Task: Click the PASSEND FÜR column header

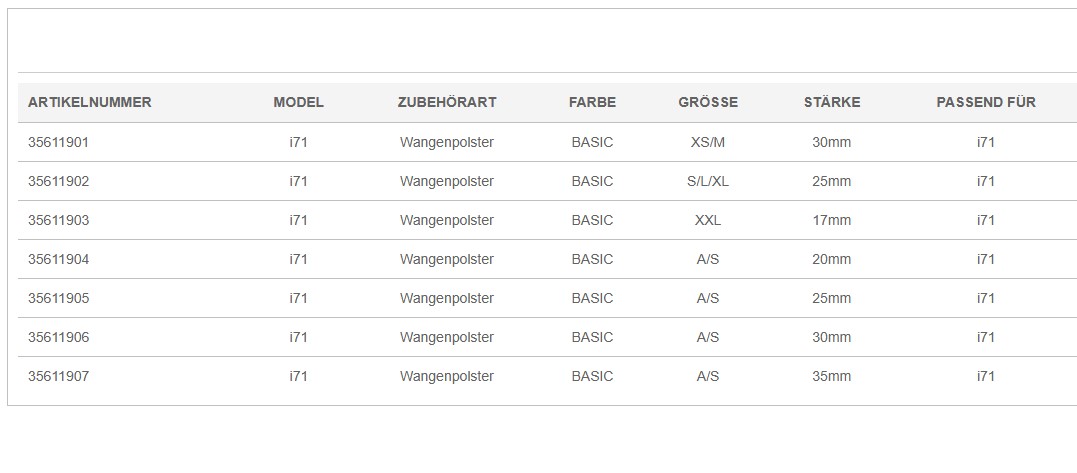Action: (986, 102)
